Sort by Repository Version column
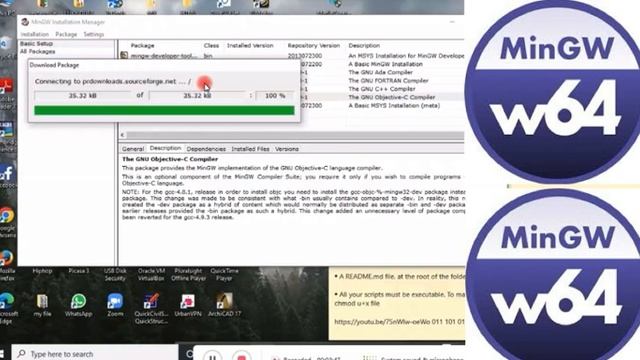 (313, 46)
